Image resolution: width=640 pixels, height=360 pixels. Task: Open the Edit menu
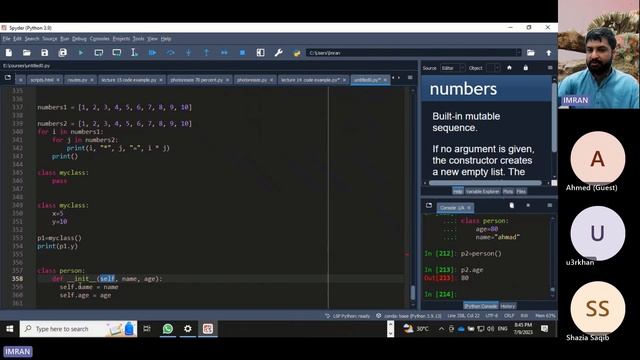(17, 39)
